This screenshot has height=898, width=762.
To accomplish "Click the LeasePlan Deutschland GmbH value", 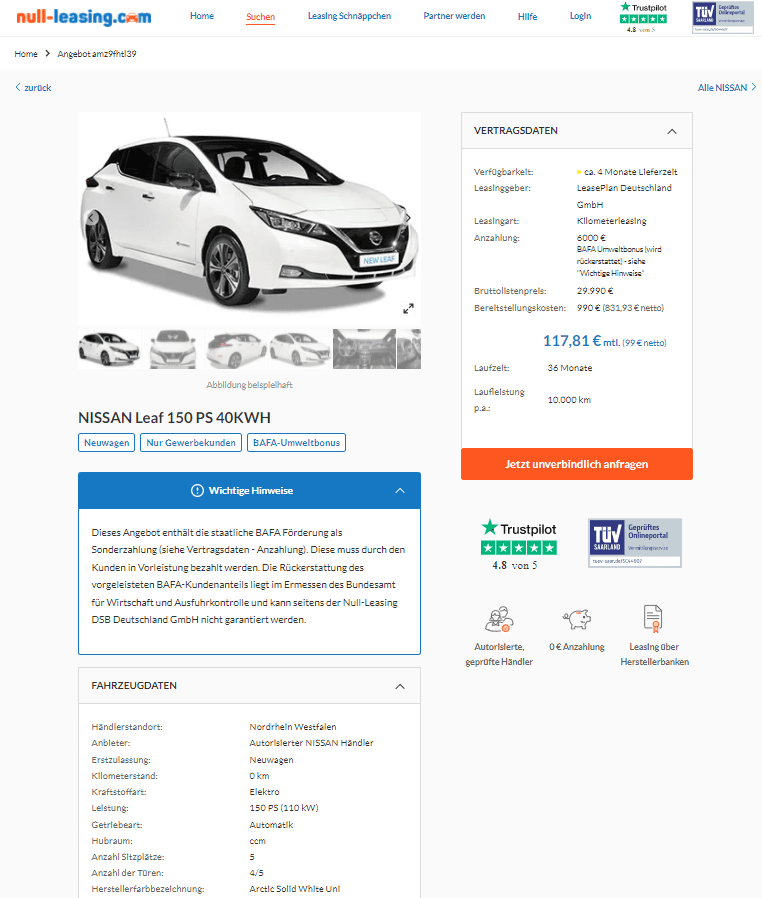I will [x=624, y=196].
